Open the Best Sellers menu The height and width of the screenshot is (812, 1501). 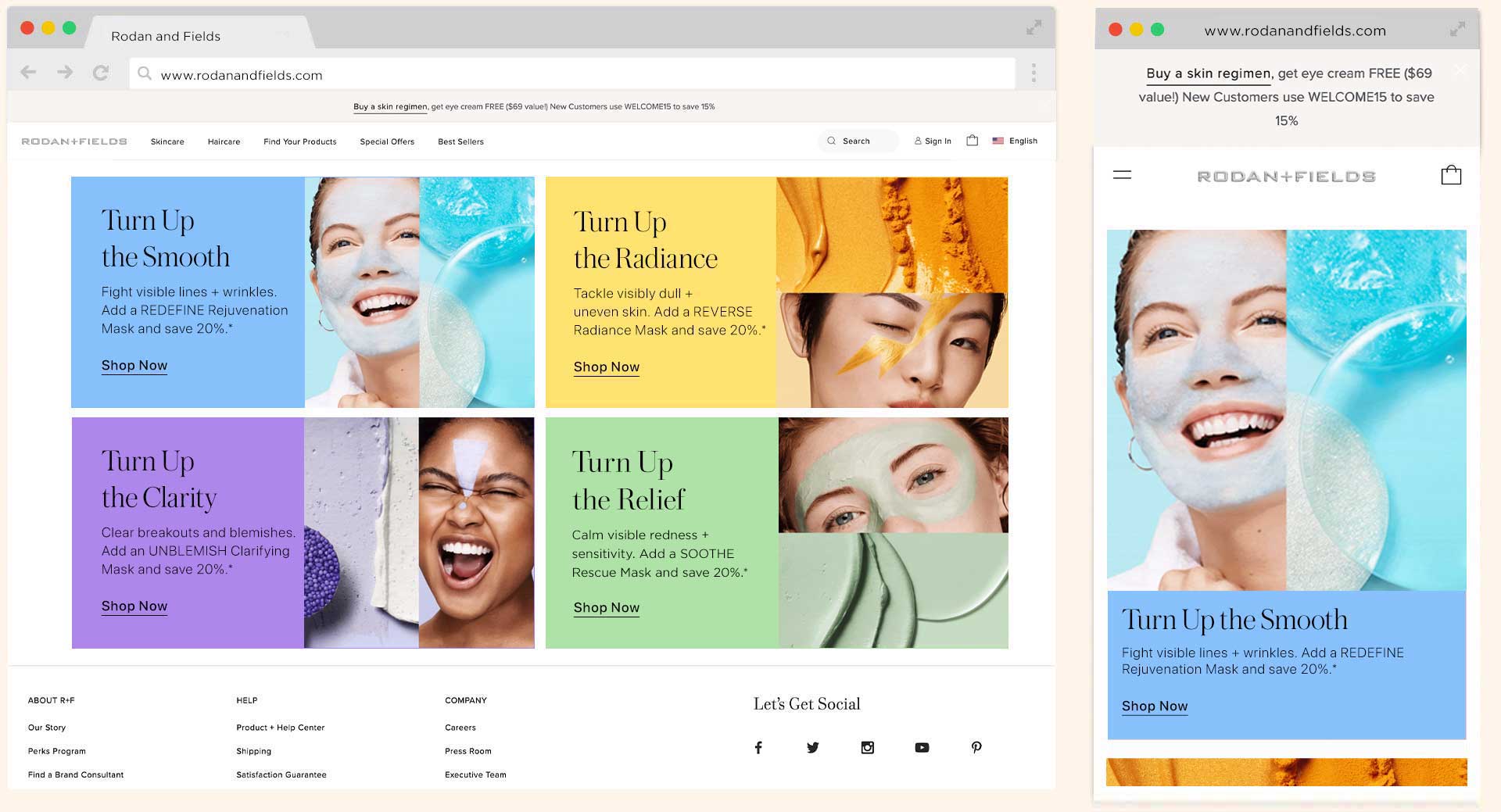[x=460, y=141]
